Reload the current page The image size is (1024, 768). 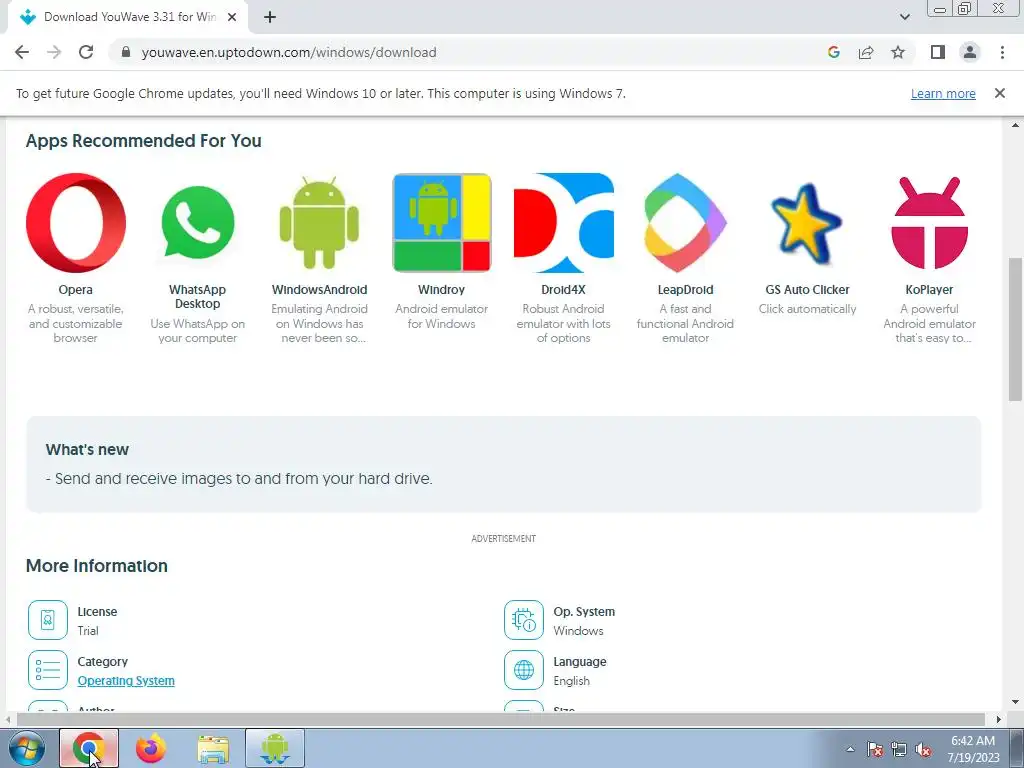[x=86, y=52]
